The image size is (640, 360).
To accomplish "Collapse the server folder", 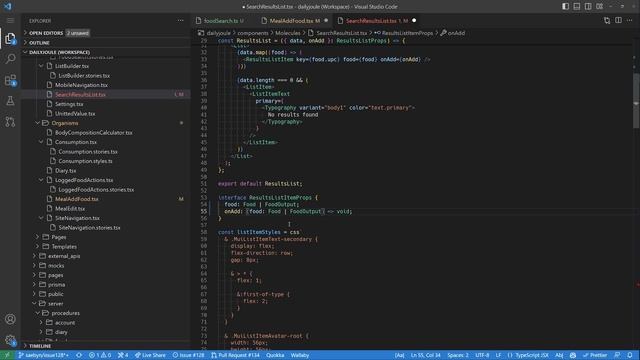I will tap(55, 304).
